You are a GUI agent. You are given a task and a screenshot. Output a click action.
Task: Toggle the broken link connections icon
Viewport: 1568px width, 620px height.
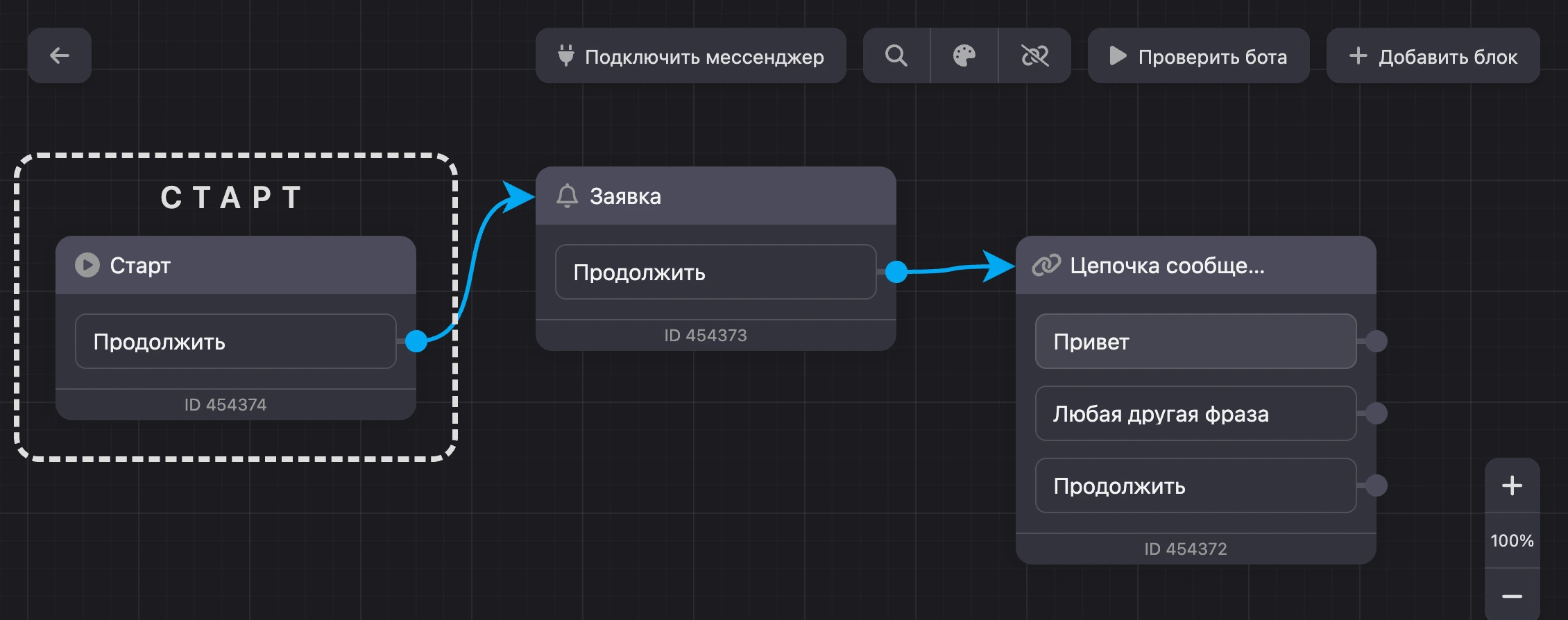click(1035, 55)
